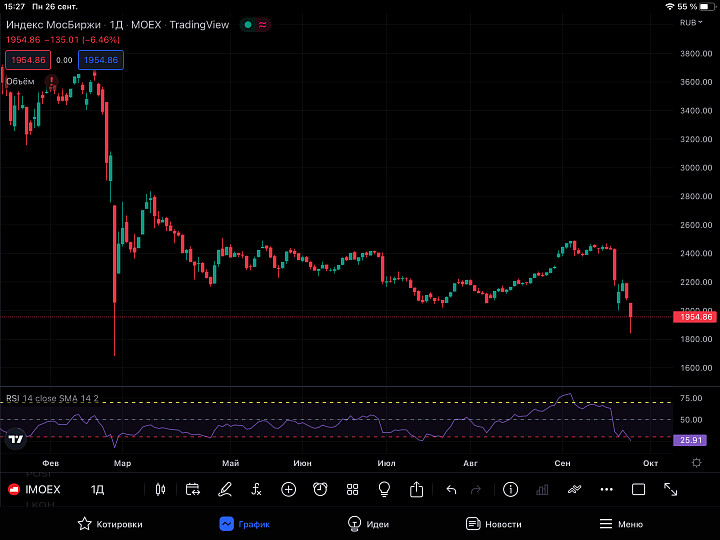This screenshot has height=540, width=720.
Task: Enter fullscreen with diagonal arrows icon
Action: click(670, 489)
